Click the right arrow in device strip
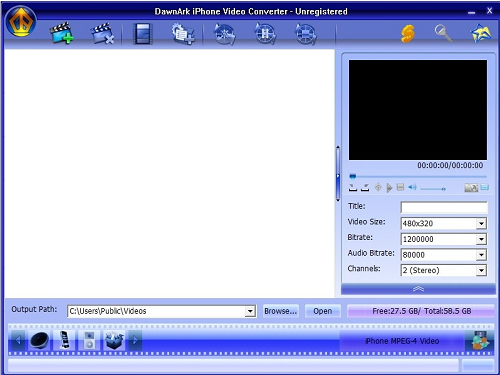This screenshot has height=375, width=500. [x=135, y=340]
